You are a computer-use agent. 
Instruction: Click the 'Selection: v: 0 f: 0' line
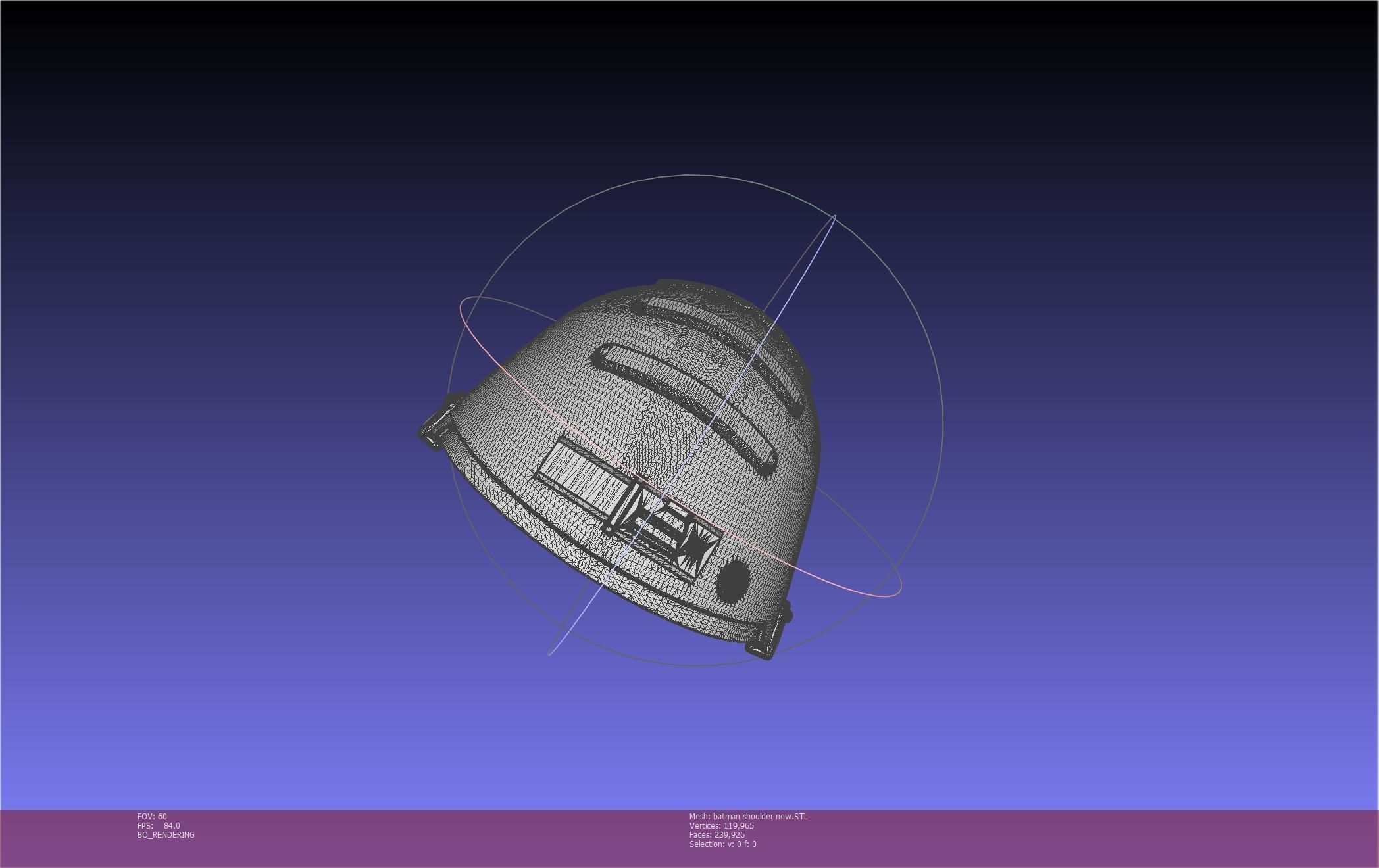(x=723, y=844)
